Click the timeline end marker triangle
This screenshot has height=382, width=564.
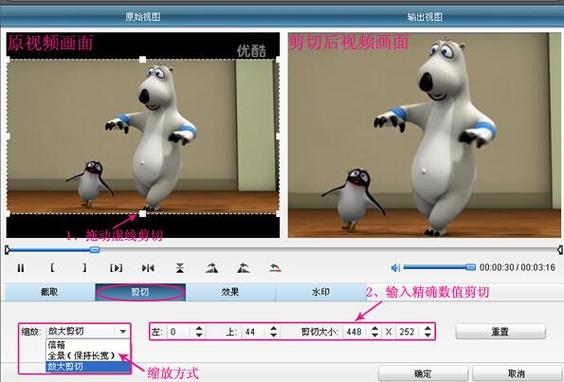tap(560, 250)
